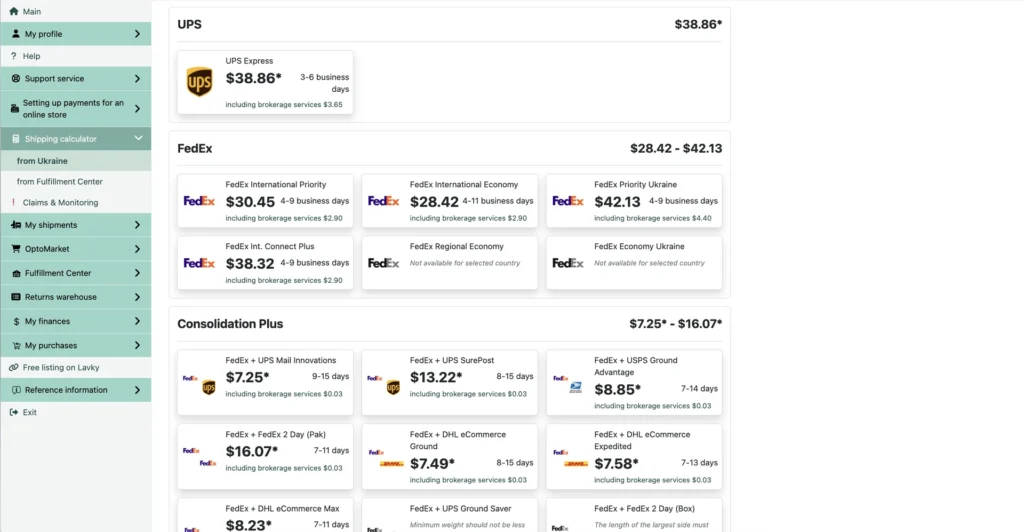Click the grey FedEx logo on Regional Economy

(x=383, y=263)
